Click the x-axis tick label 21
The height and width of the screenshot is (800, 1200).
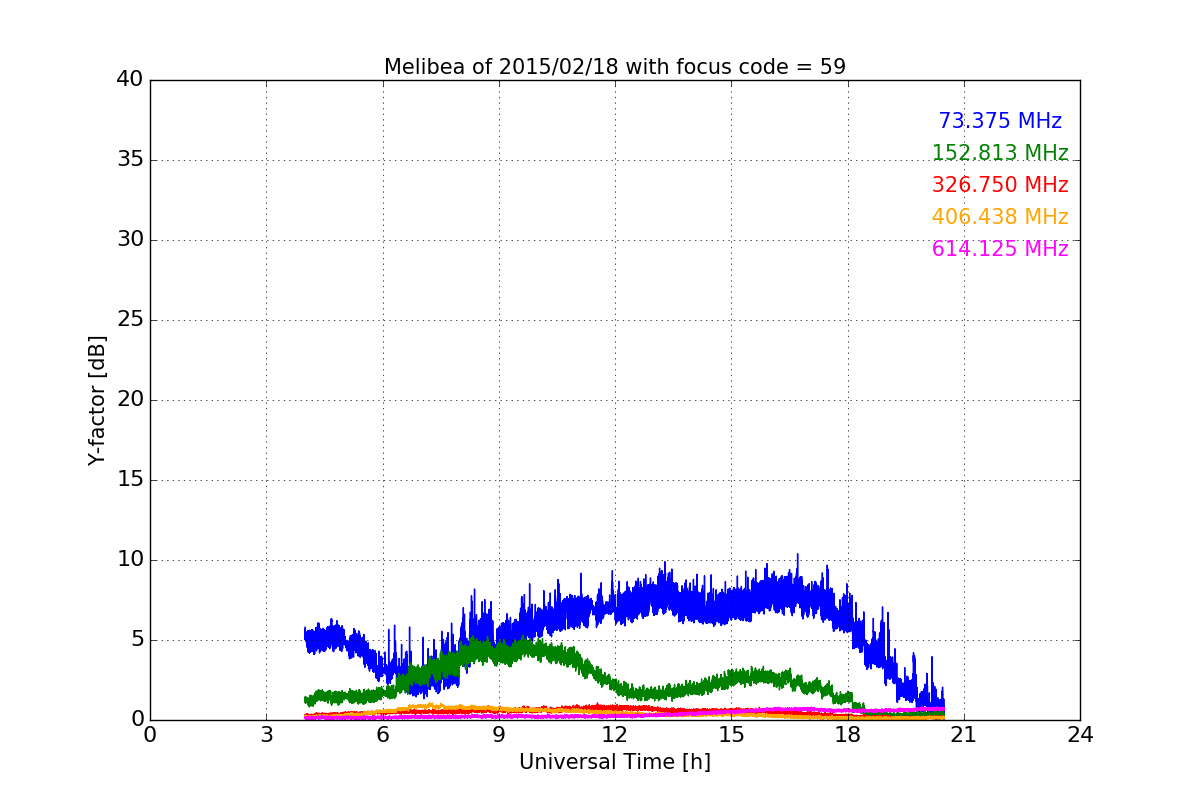pyautogui.click(x=964, y=735)
